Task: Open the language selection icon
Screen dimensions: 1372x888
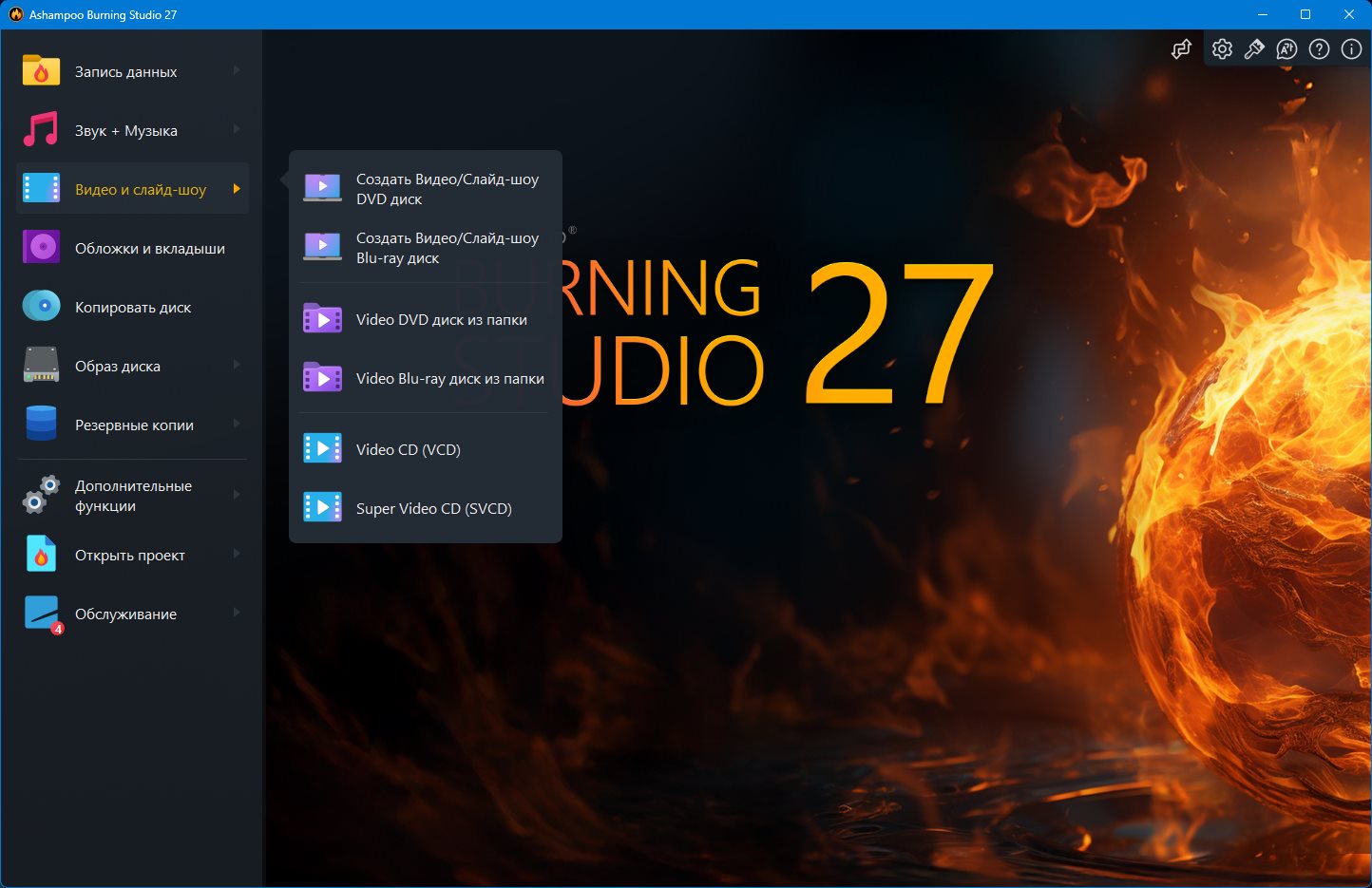Action: (x=1286, y=49)
